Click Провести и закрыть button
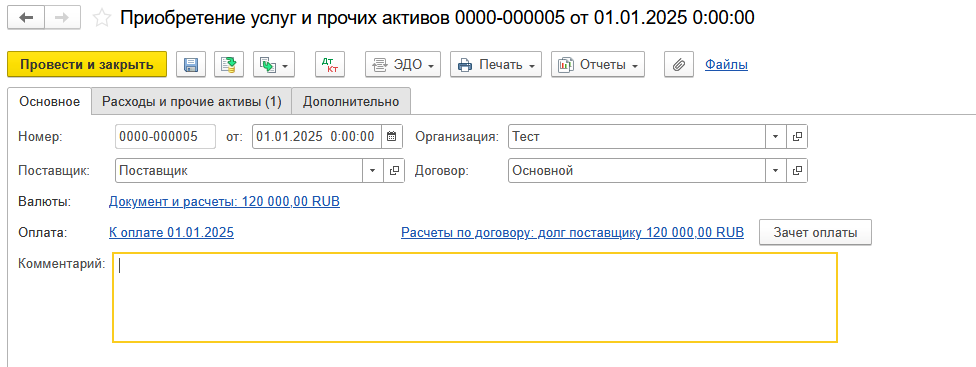Viewport: 976px width, 367px height. point(87,65)
